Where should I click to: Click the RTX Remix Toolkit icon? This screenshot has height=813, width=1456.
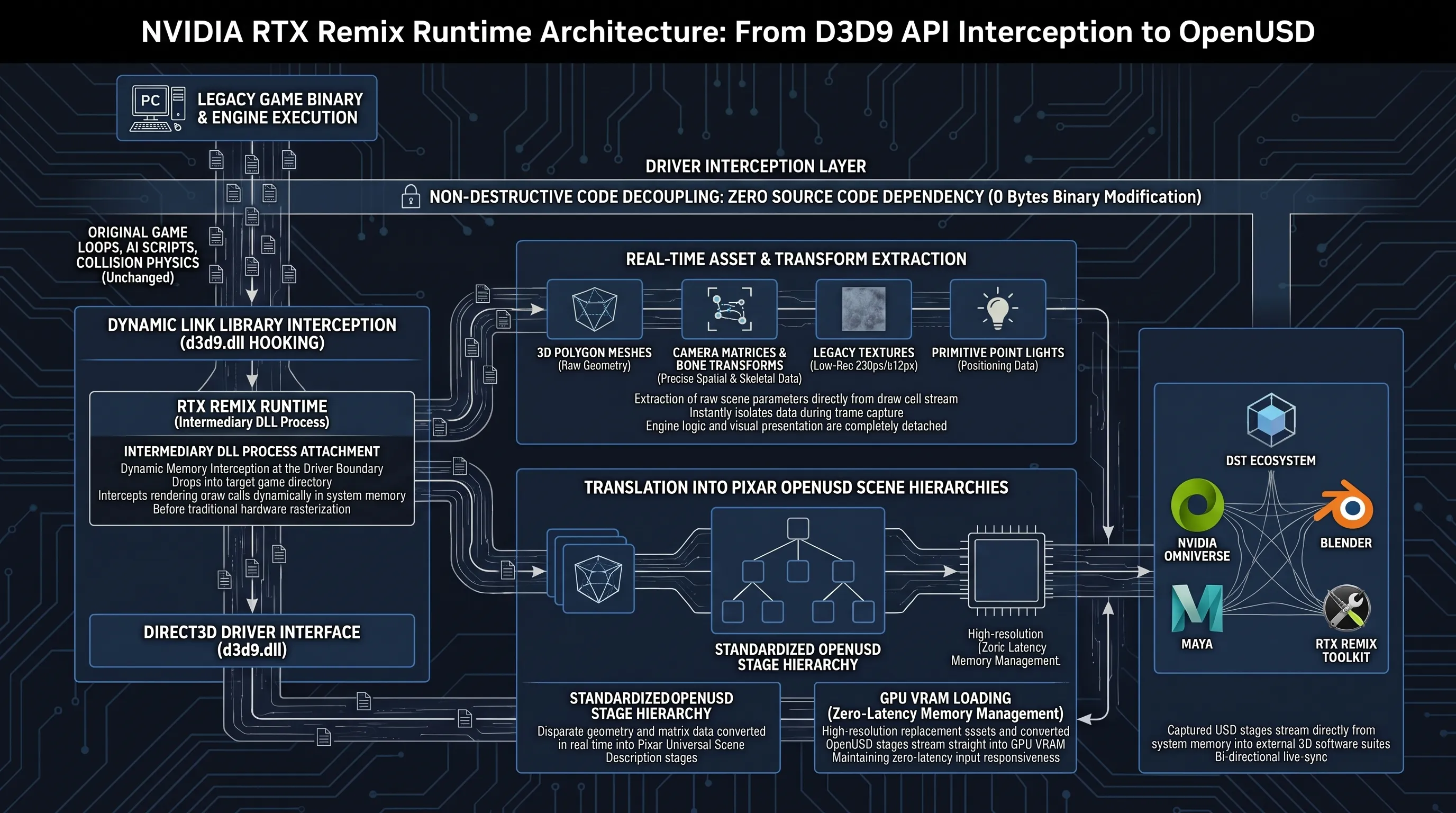[x=1346, y=608]
